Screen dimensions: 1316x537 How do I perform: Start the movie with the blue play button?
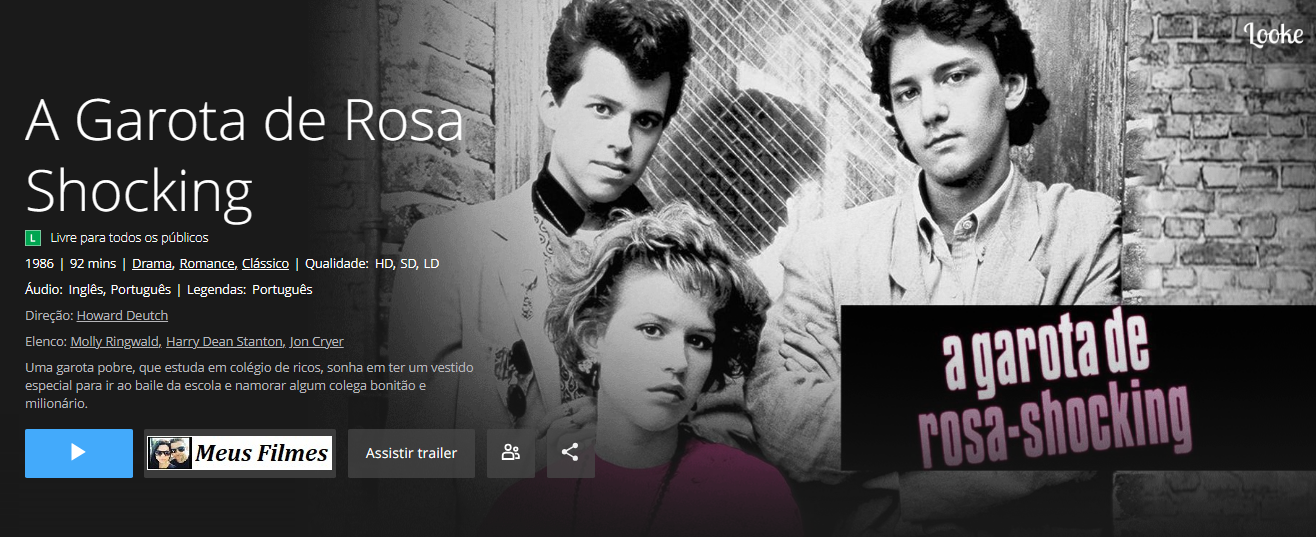click(x=79, y=453)
